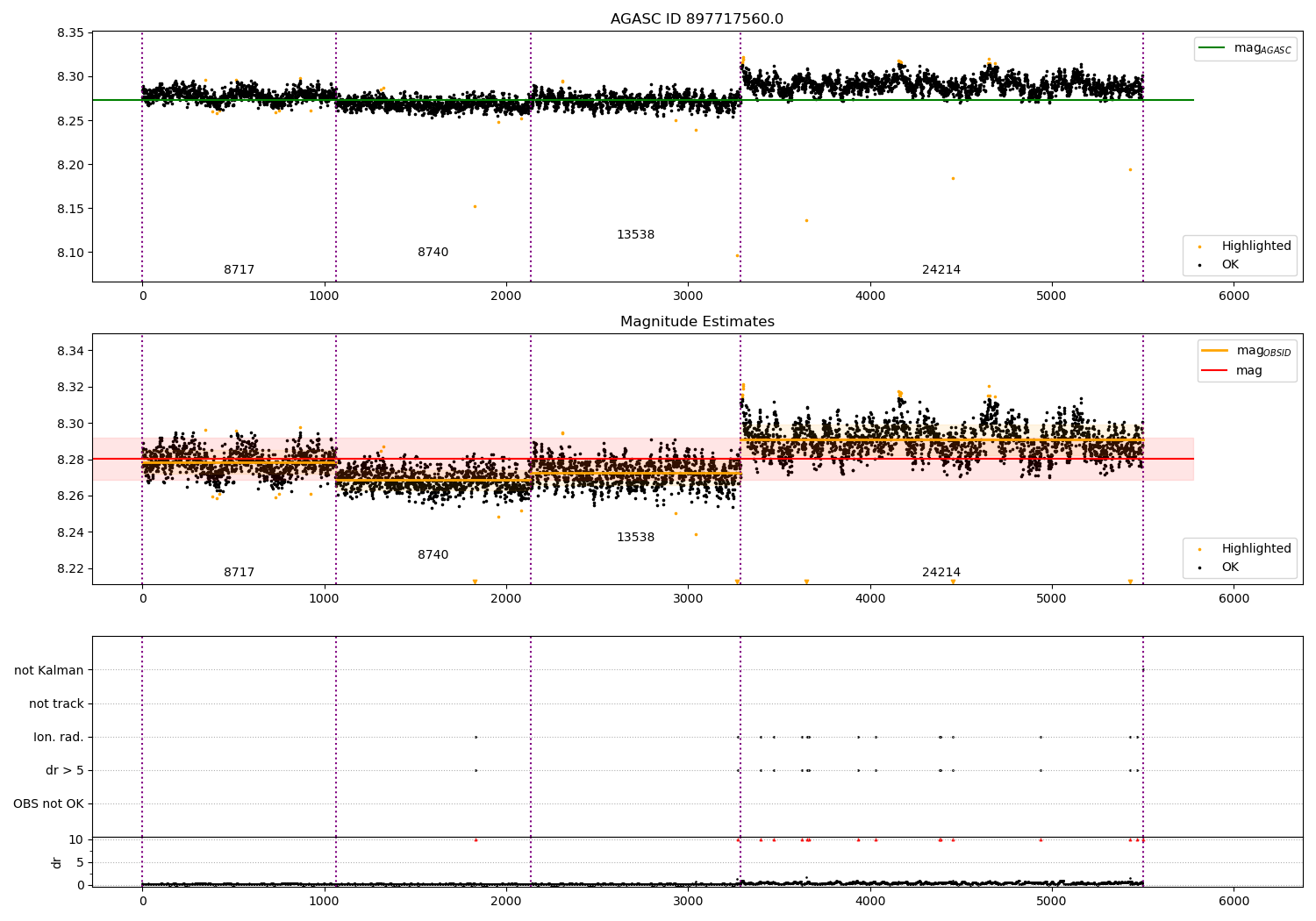This screenshot has height=921, width=1316.
Task: Click the green mag AGASC legend line sample
Action: tap(1213, 48)
